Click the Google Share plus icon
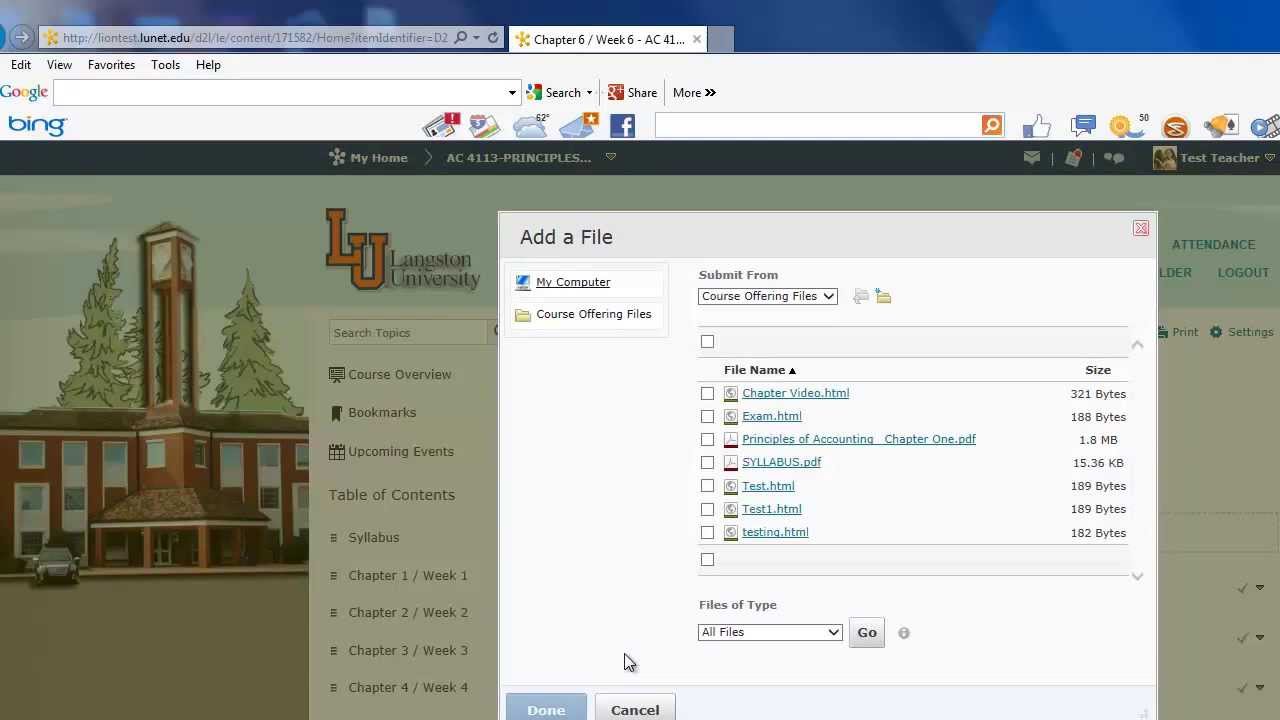The height and width of the screenshot is (720, 1280). click(616, 92)
